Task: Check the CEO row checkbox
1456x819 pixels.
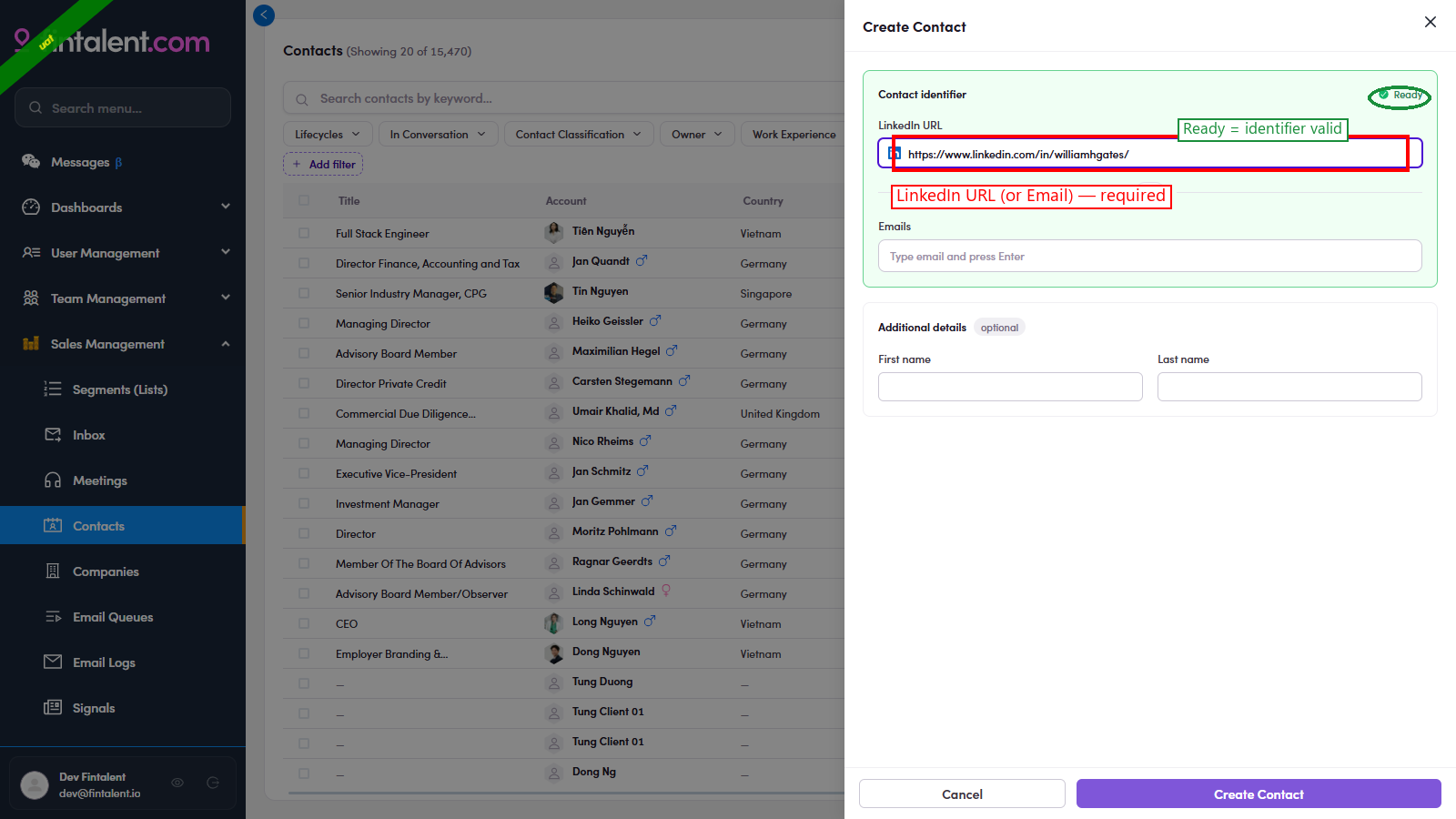Action: 304,623
